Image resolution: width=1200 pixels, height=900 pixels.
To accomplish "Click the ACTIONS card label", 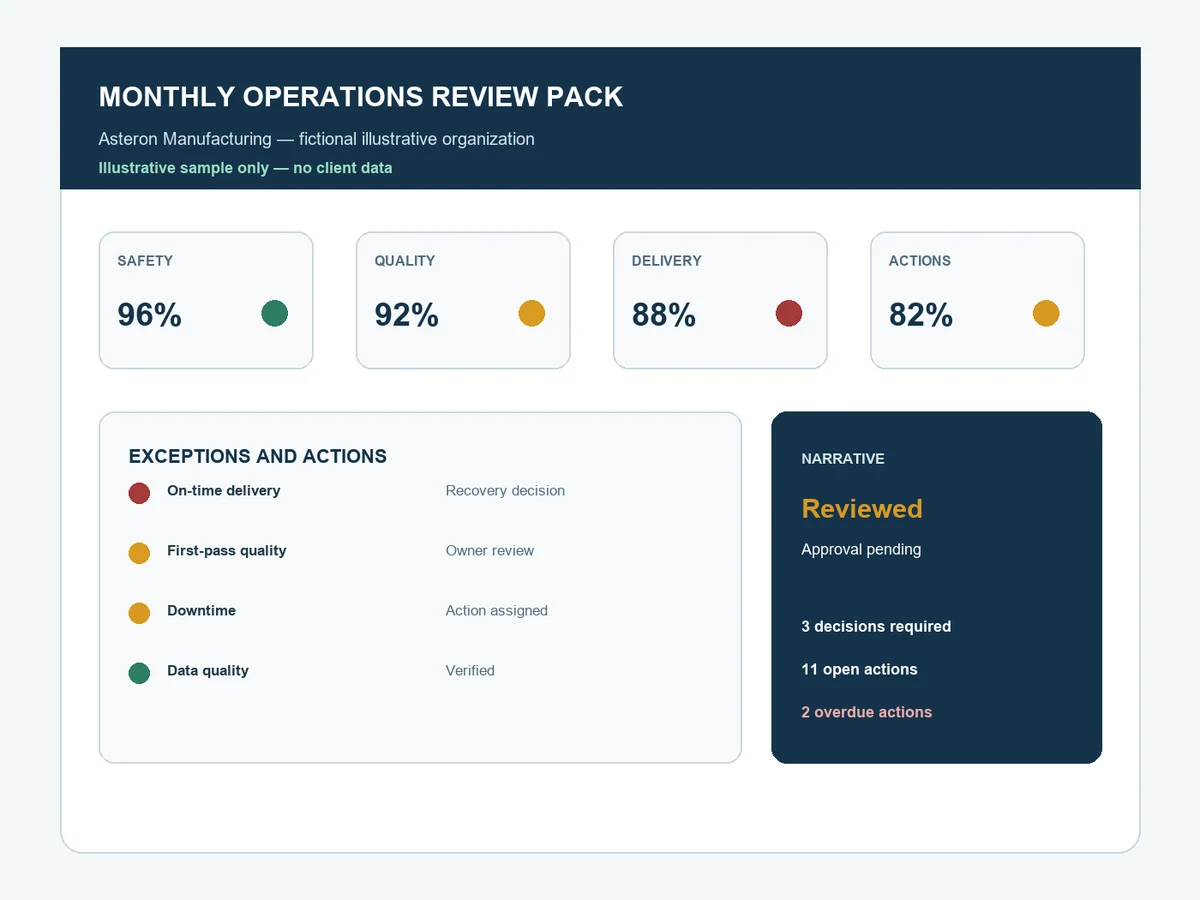I will (x=920, y=261).
